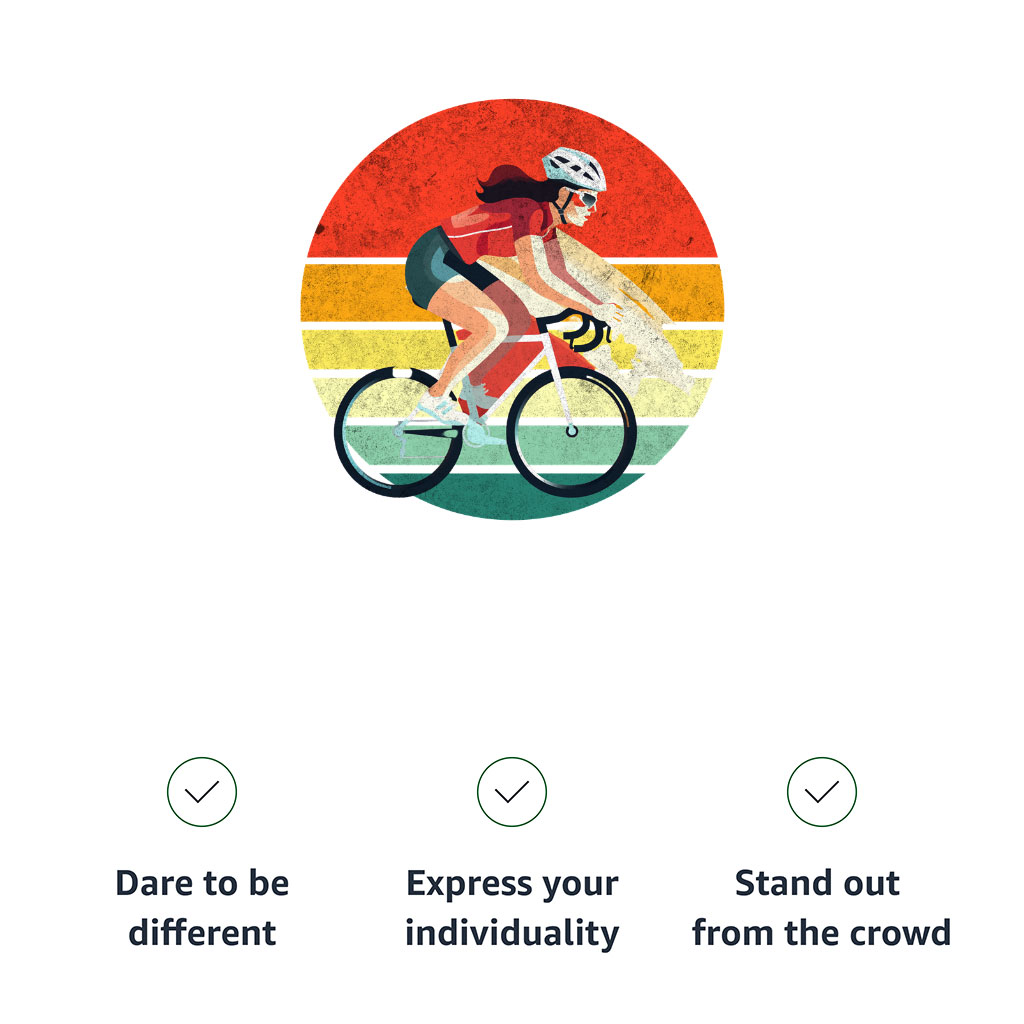Click the cyclist's white helmet

(x=575, y=168)
